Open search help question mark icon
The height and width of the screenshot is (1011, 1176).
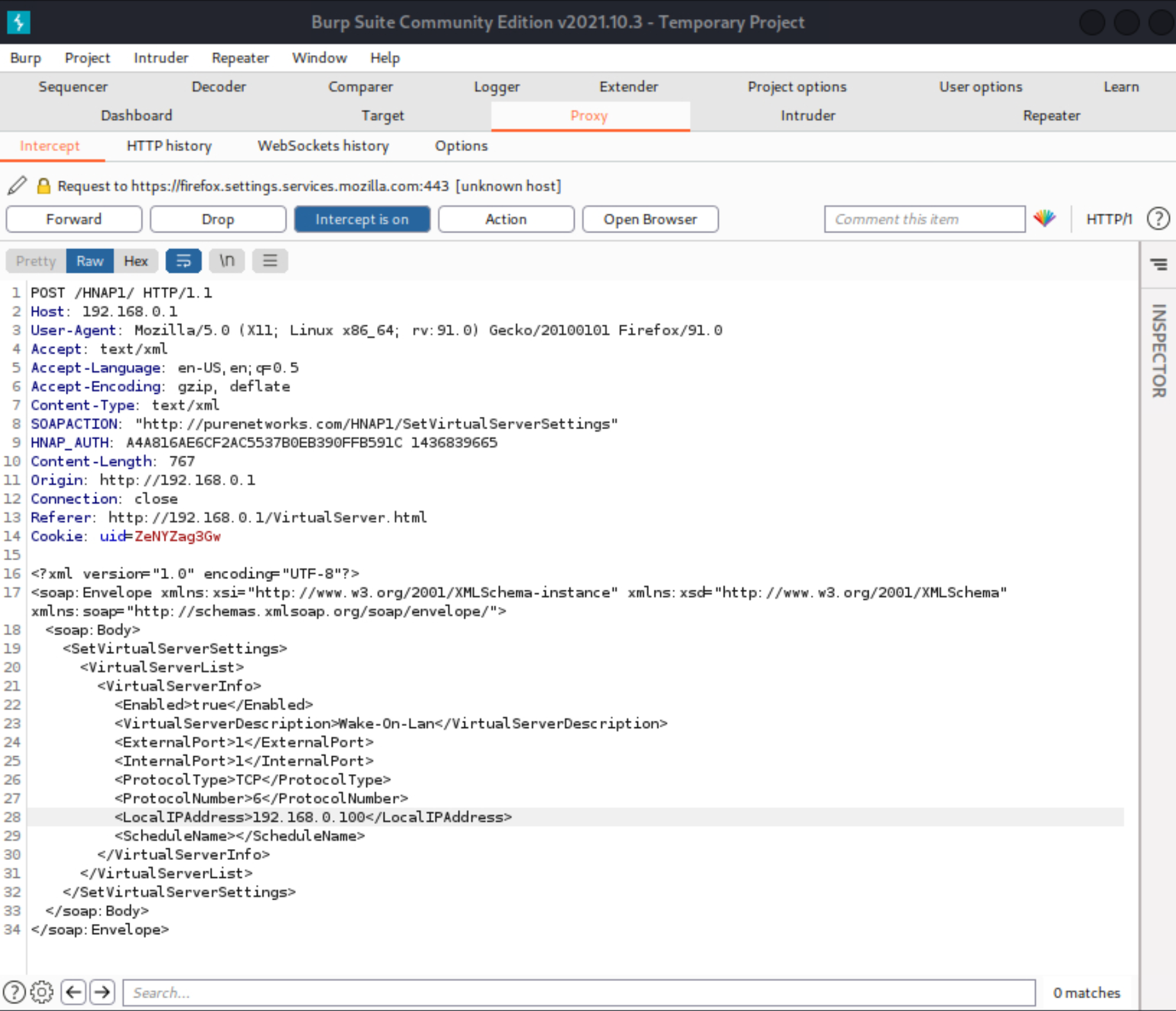coord(14,992)
